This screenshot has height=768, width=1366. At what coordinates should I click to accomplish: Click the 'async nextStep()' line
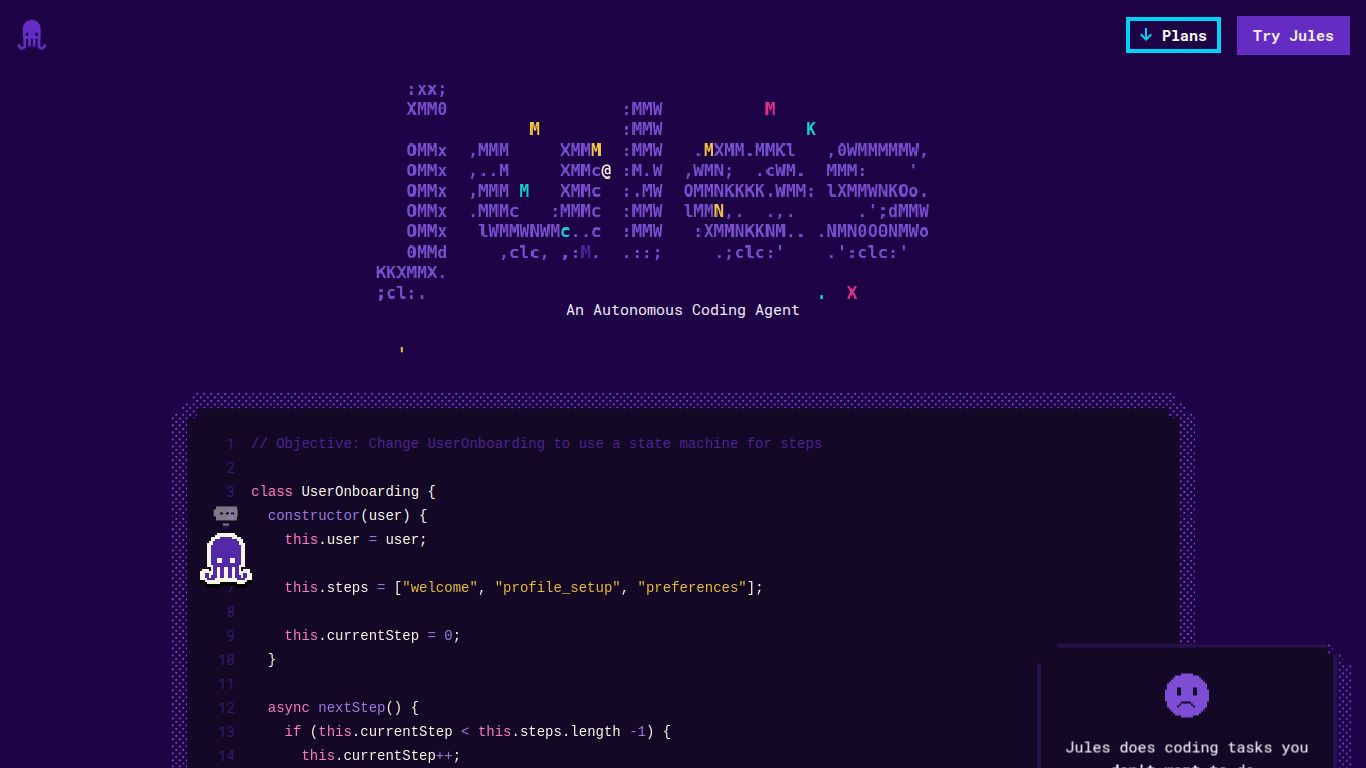[343, 707]
